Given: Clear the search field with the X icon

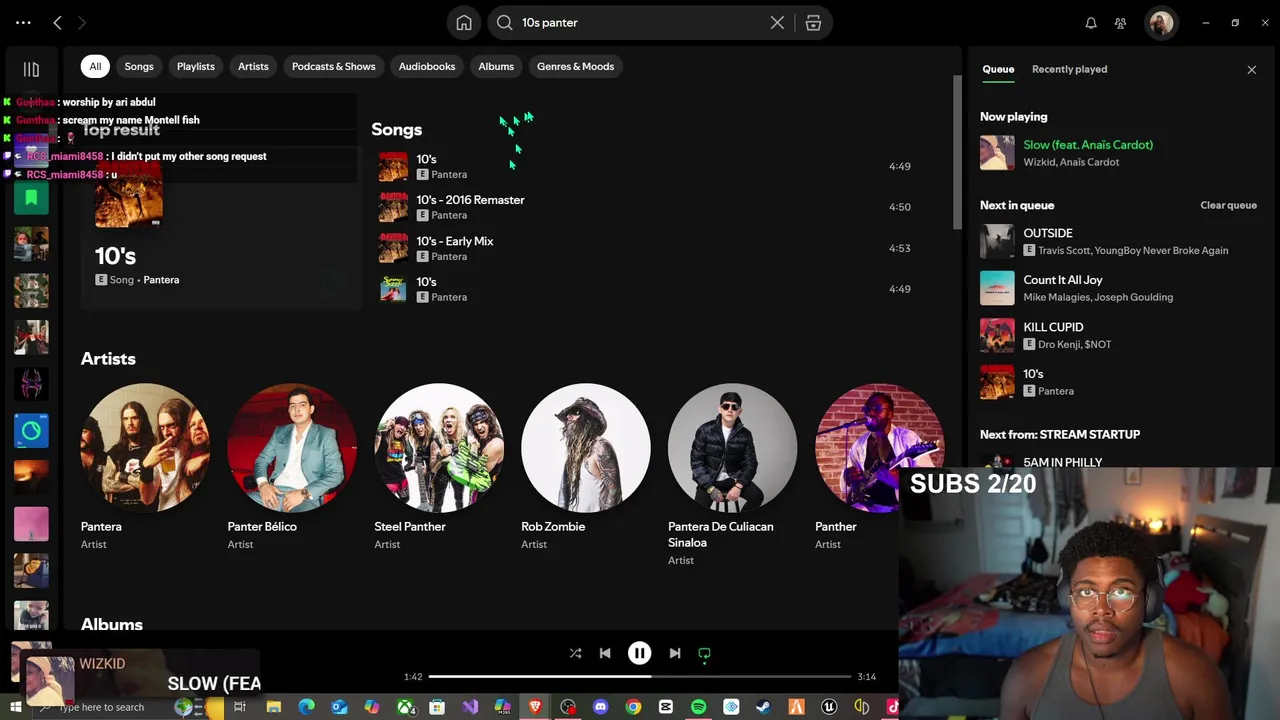Looking at the screenshot, I should (x=777, y=23).
